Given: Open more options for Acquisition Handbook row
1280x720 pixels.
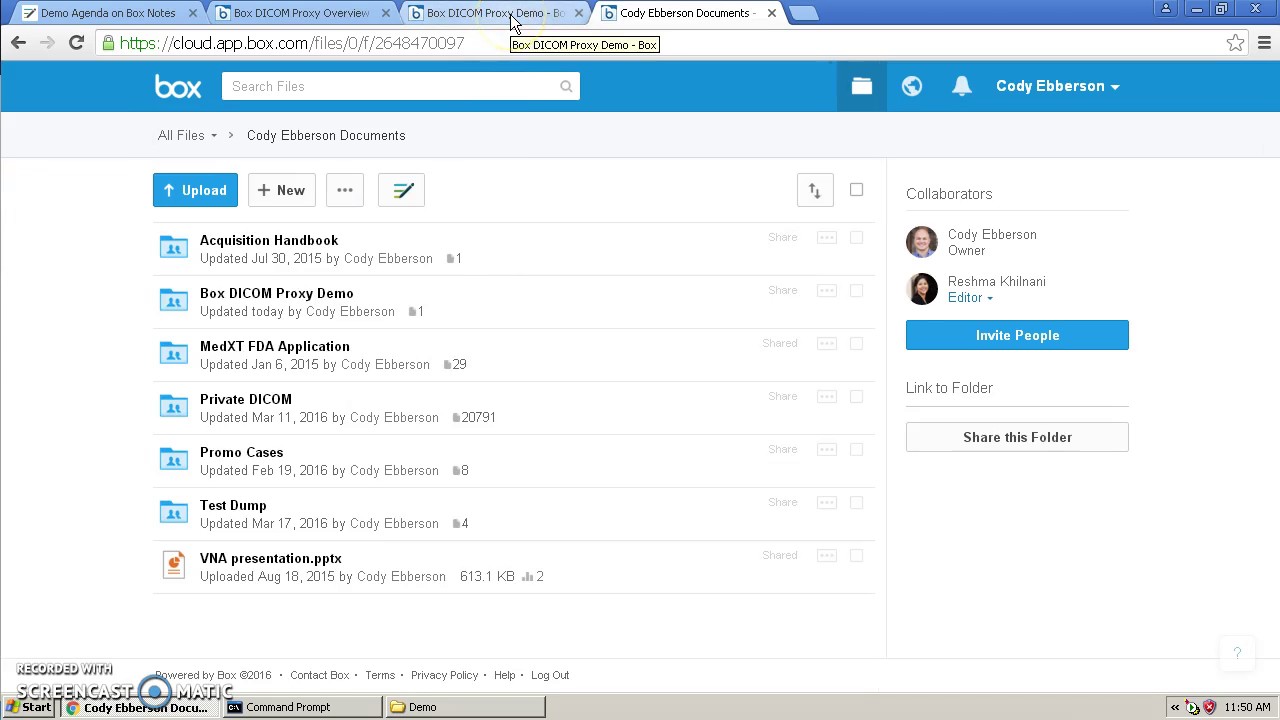Looking at the screenshot, I should coord(826,238).
